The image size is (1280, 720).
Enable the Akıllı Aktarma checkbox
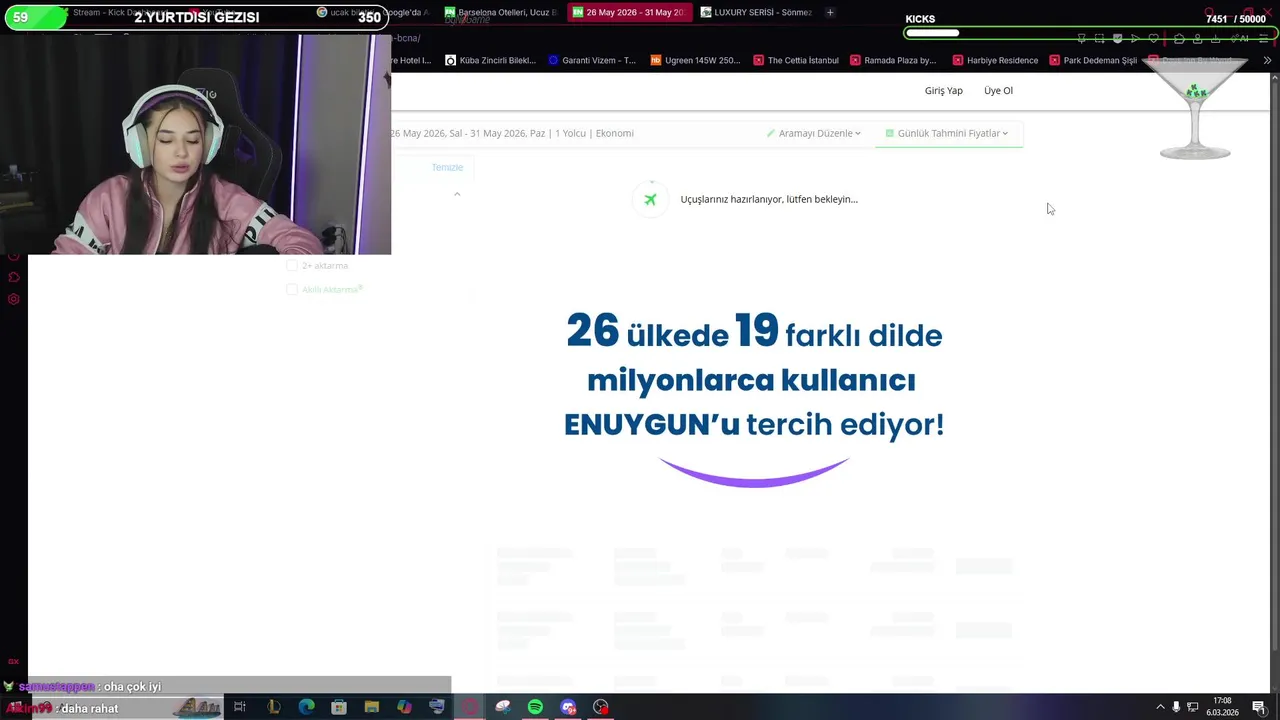[292, 289]
